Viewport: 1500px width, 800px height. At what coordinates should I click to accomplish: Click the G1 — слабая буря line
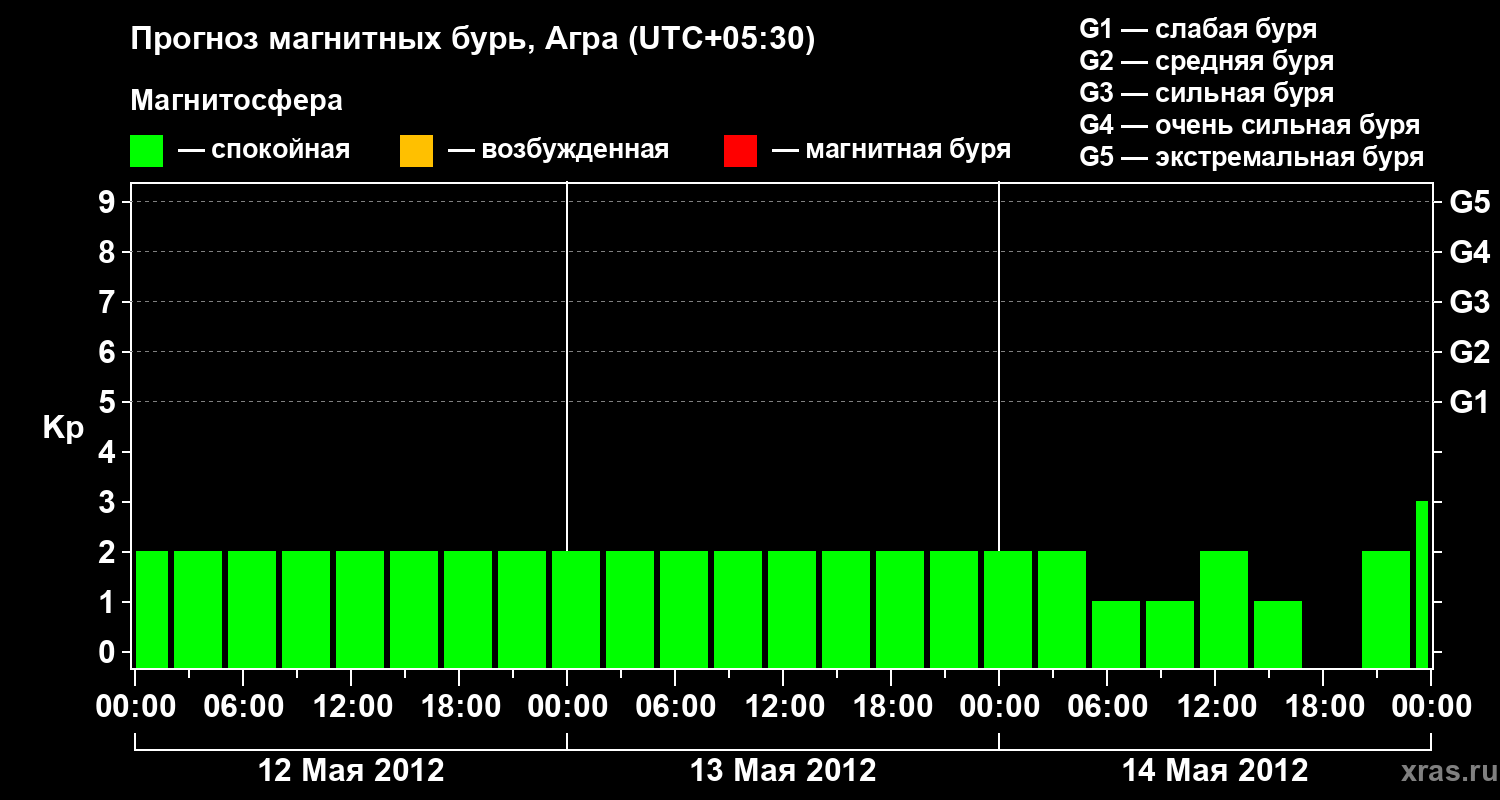pos(1198,29)
